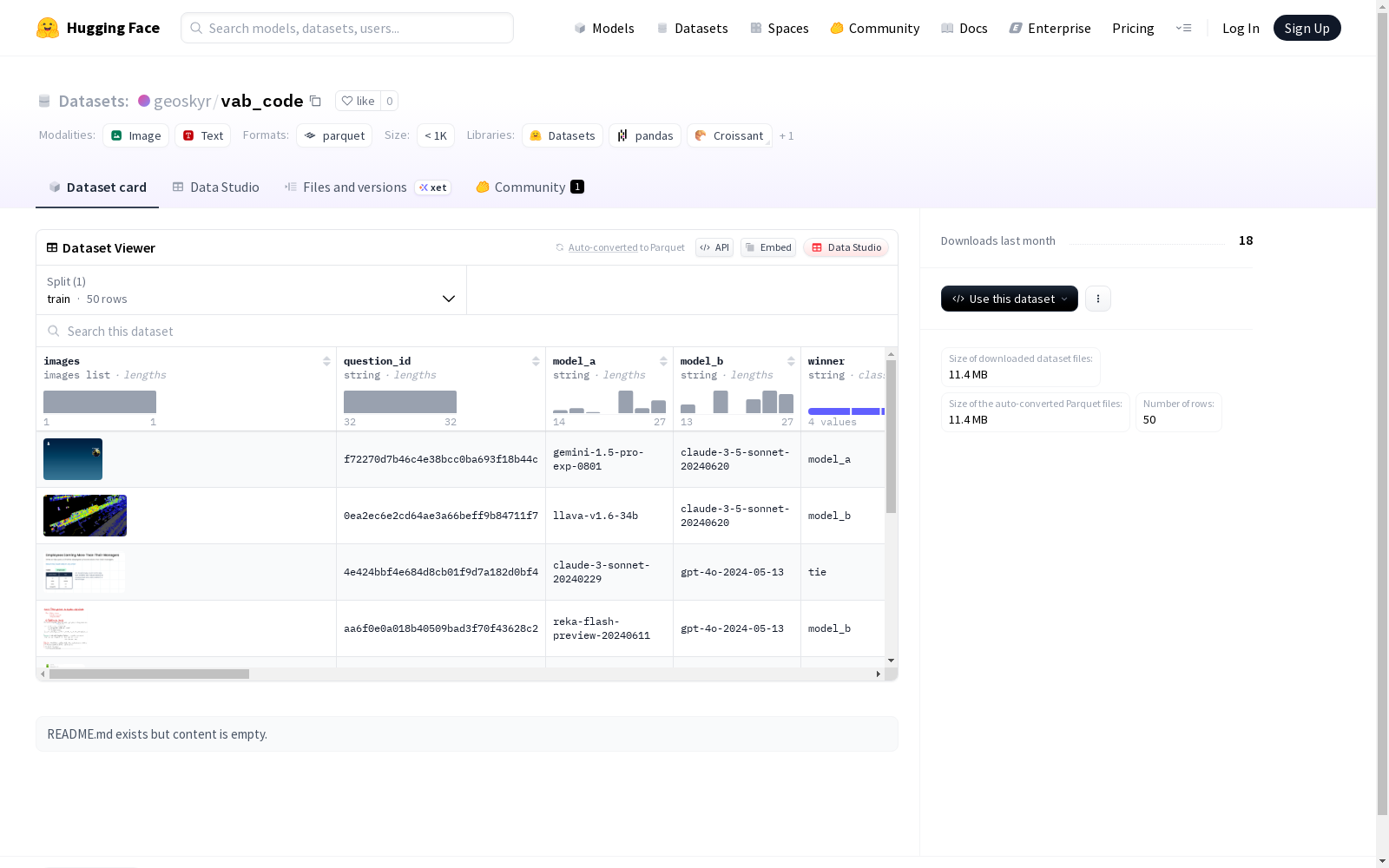Click the table scroll down arrow

[891, 661]
